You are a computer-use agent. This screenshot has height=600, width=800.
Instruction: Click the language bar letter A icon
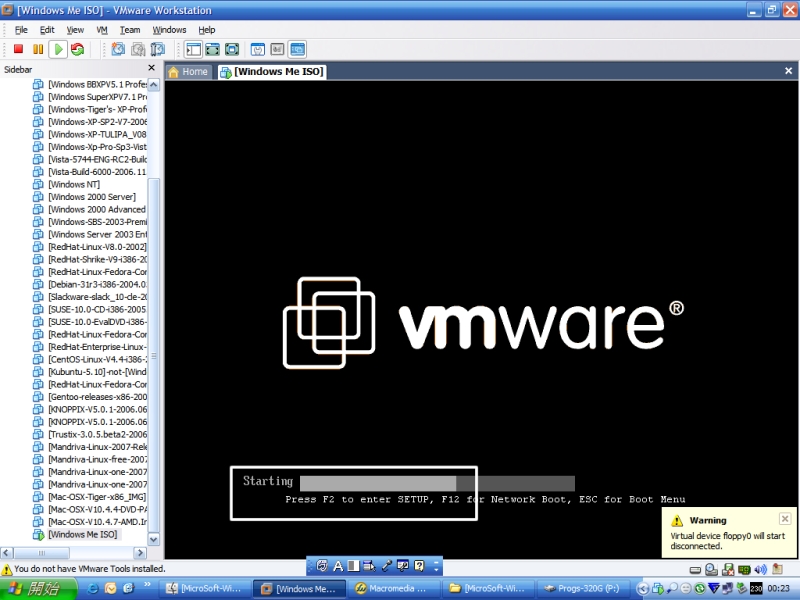(338, 566)
